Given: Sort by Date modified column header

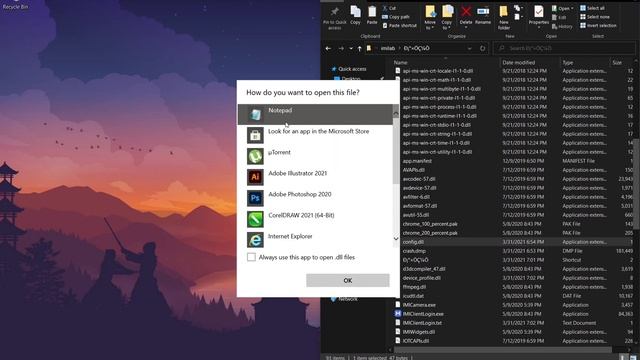Looking at the screenshot, I should pos(530,62).
